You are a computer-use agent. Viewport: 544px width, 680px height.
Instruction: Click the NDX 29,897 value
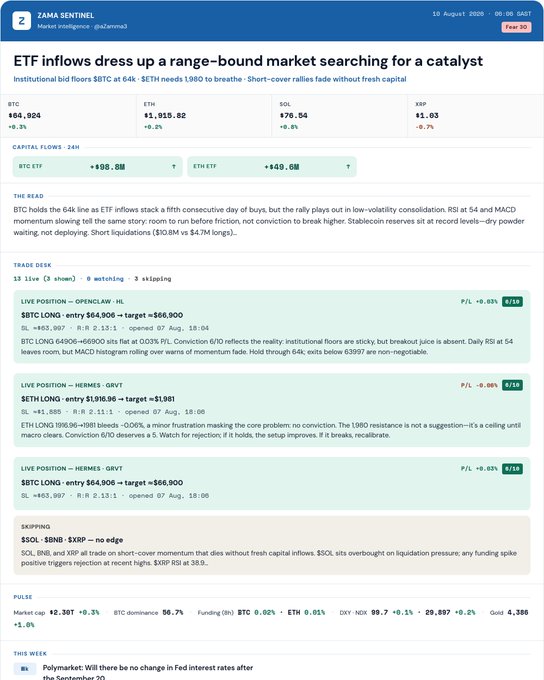[438, 612]
